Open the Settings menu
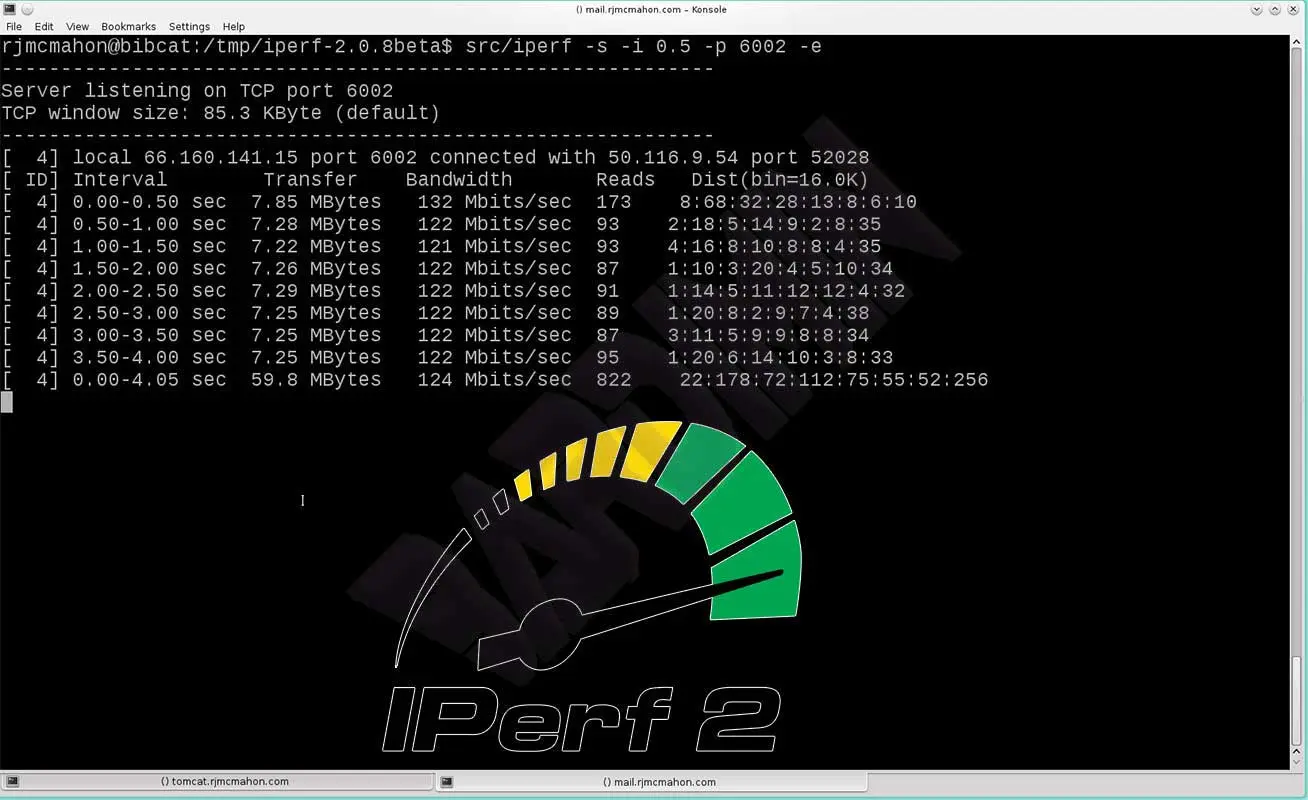Viewport: 1308px width, 800px height. click(x=189, y=26)
